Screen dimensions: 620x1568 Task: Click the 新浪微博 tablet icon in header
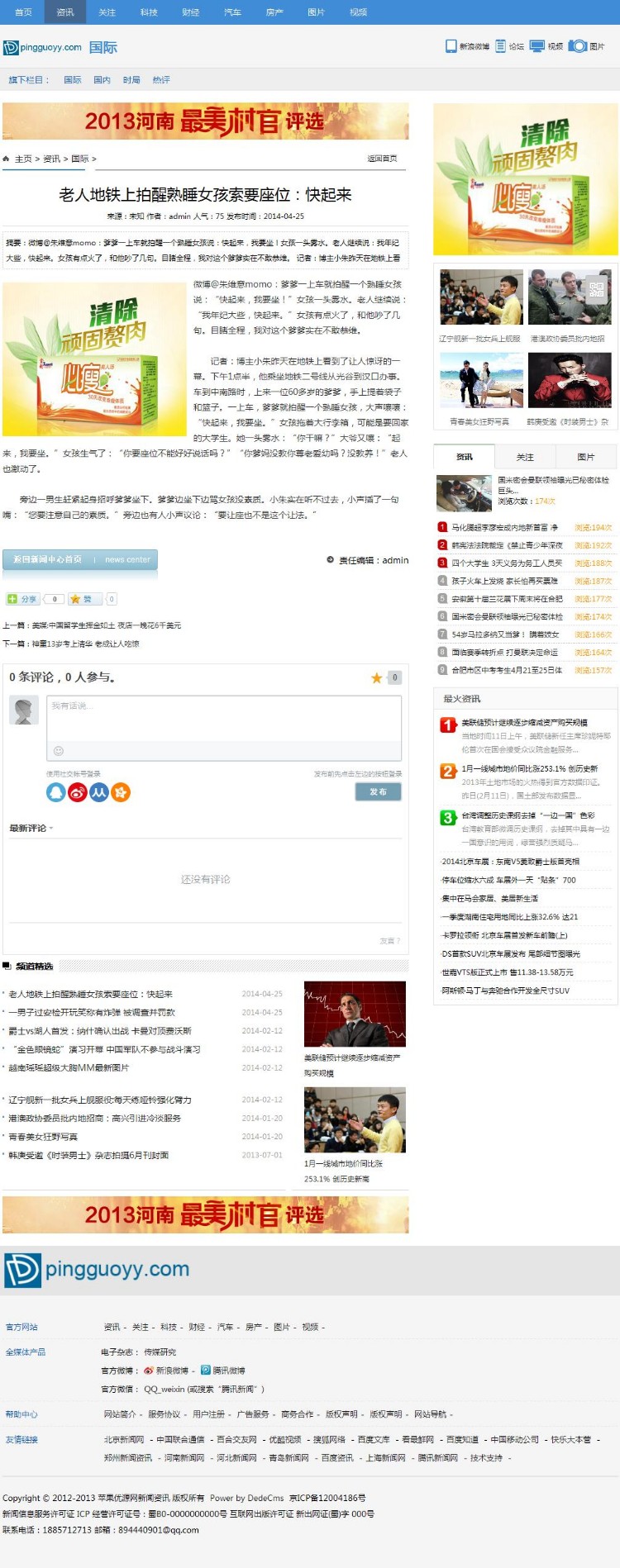(x=451, y=46)
